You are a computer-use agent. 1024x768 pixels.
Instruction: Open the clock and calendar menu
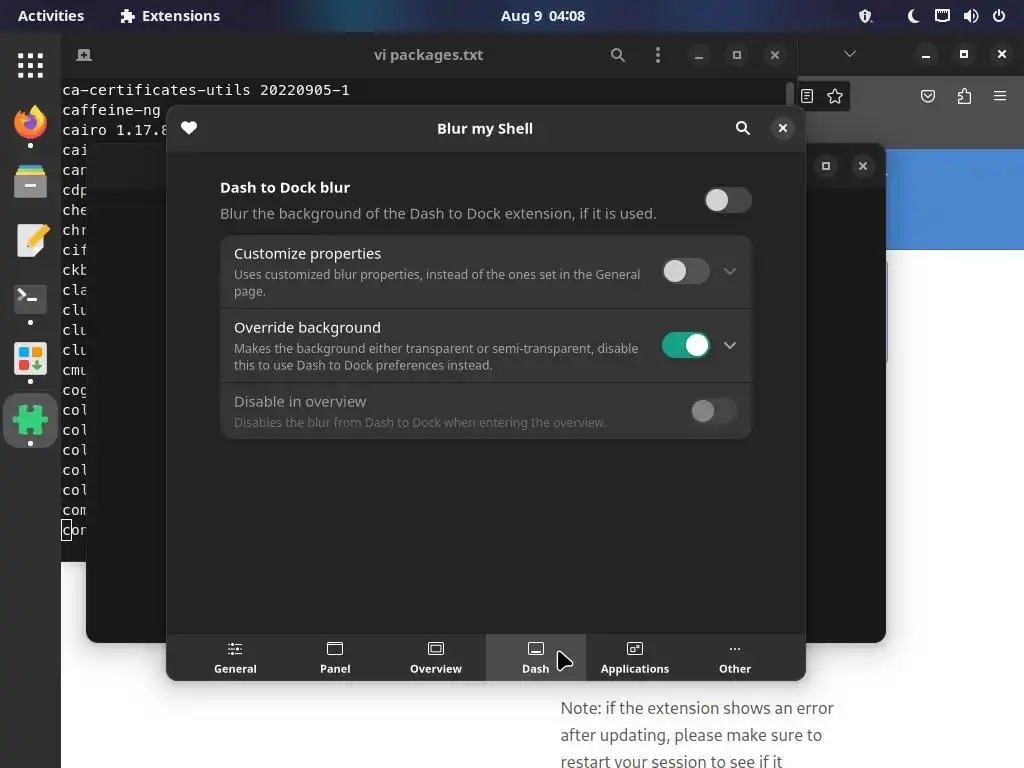(543, 16)
